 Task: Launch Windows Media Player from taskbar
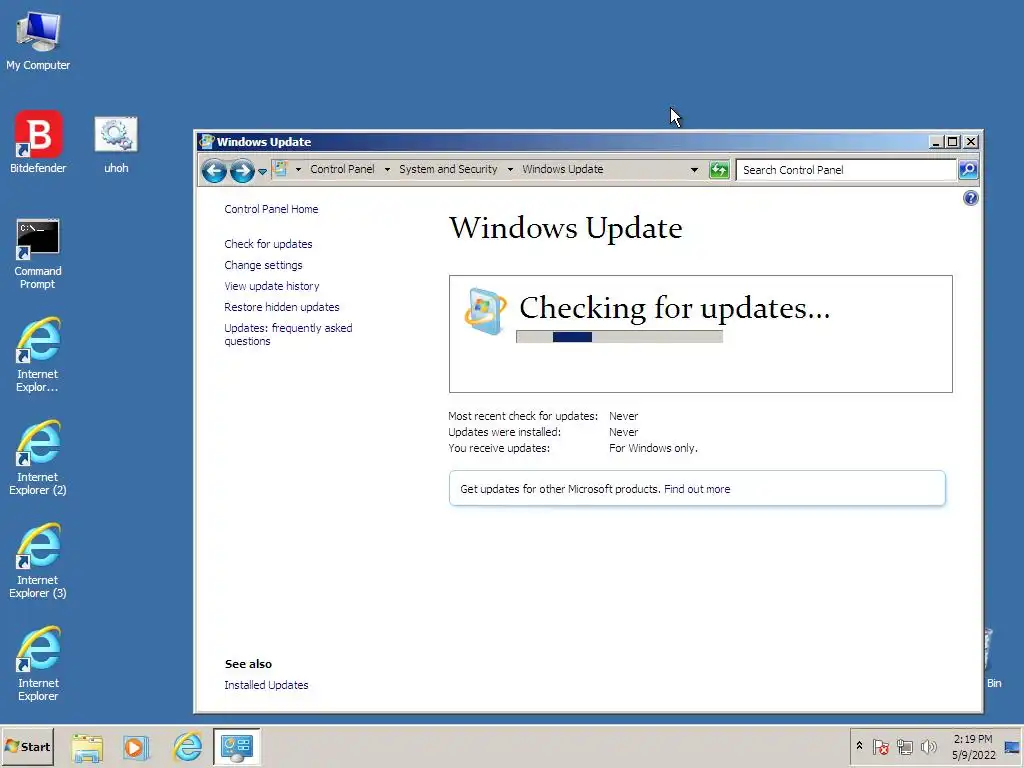click(136, 747)
